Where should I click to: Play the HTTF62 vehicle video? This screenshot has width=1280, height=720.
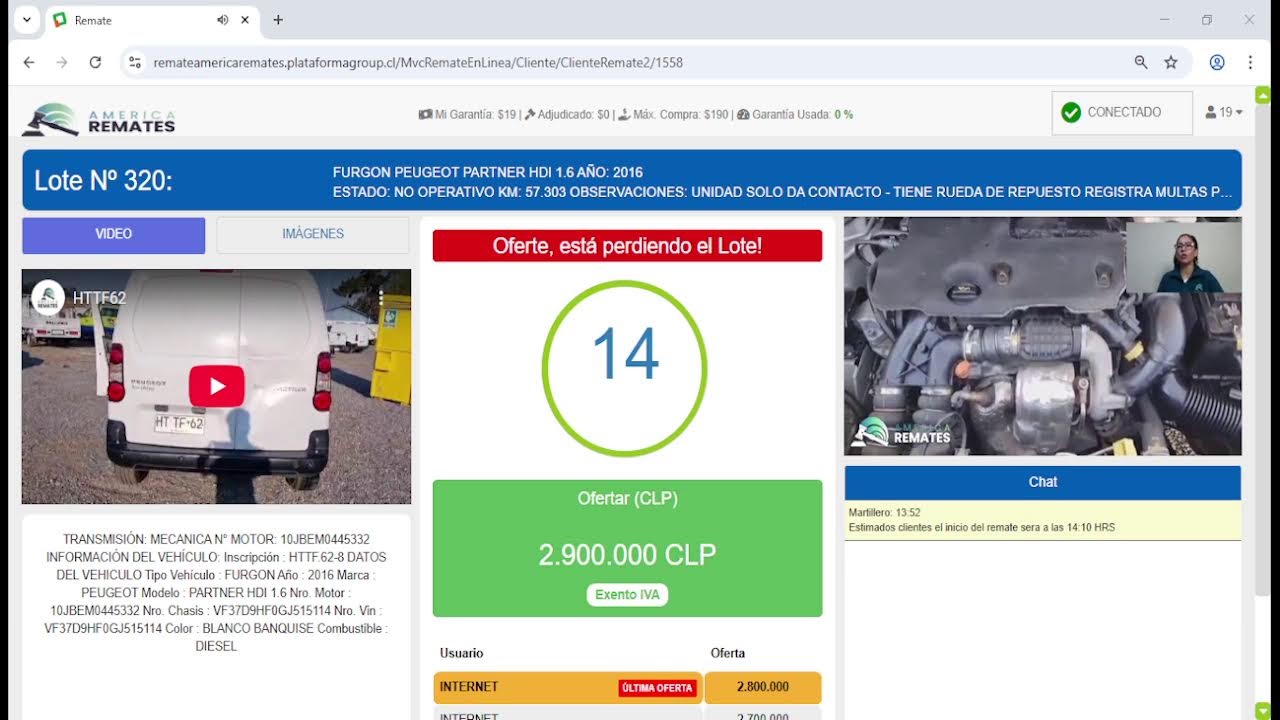pos(216,386)
